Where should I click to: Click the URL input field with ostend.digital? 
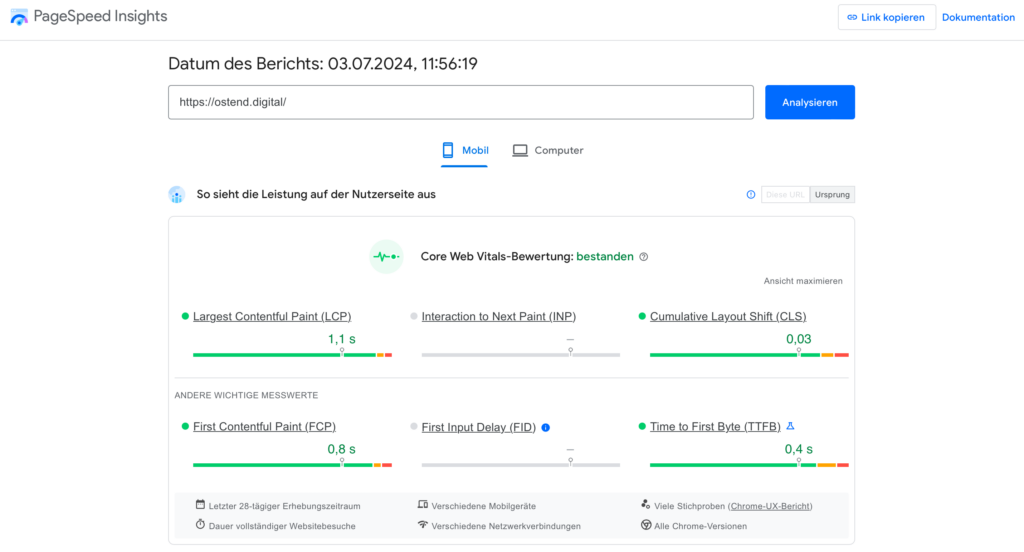(460, 102)
